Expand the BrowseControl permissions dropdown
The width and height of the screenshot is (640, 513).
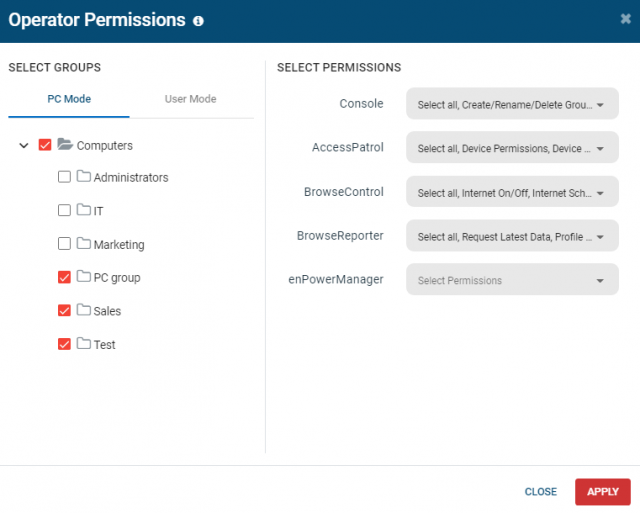512,191
